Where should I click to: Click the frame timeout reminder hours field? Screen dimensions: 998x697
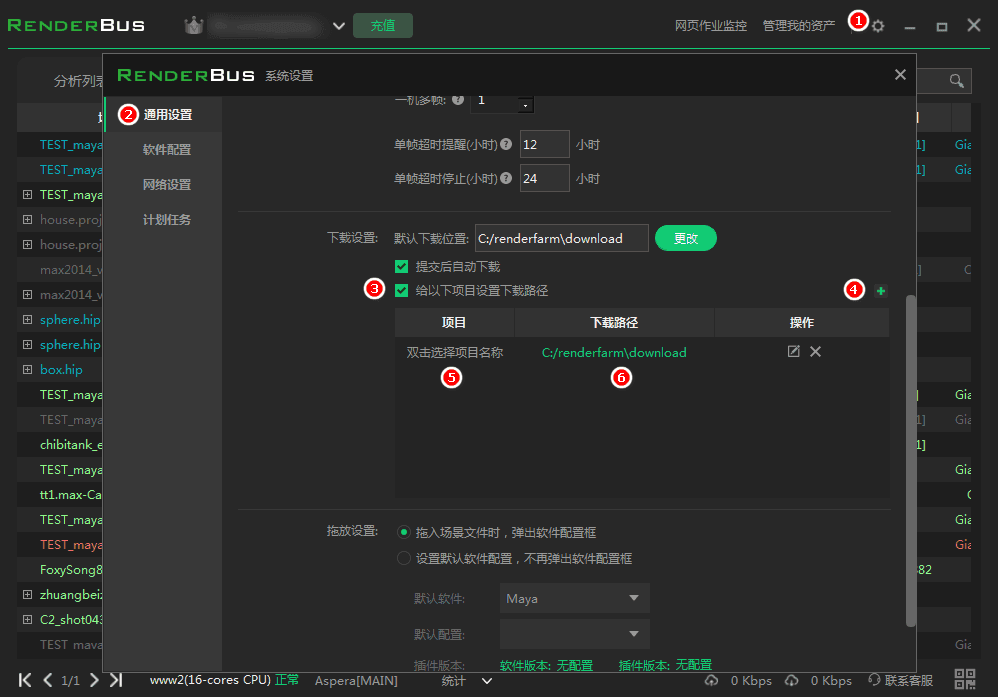[544, 145]
